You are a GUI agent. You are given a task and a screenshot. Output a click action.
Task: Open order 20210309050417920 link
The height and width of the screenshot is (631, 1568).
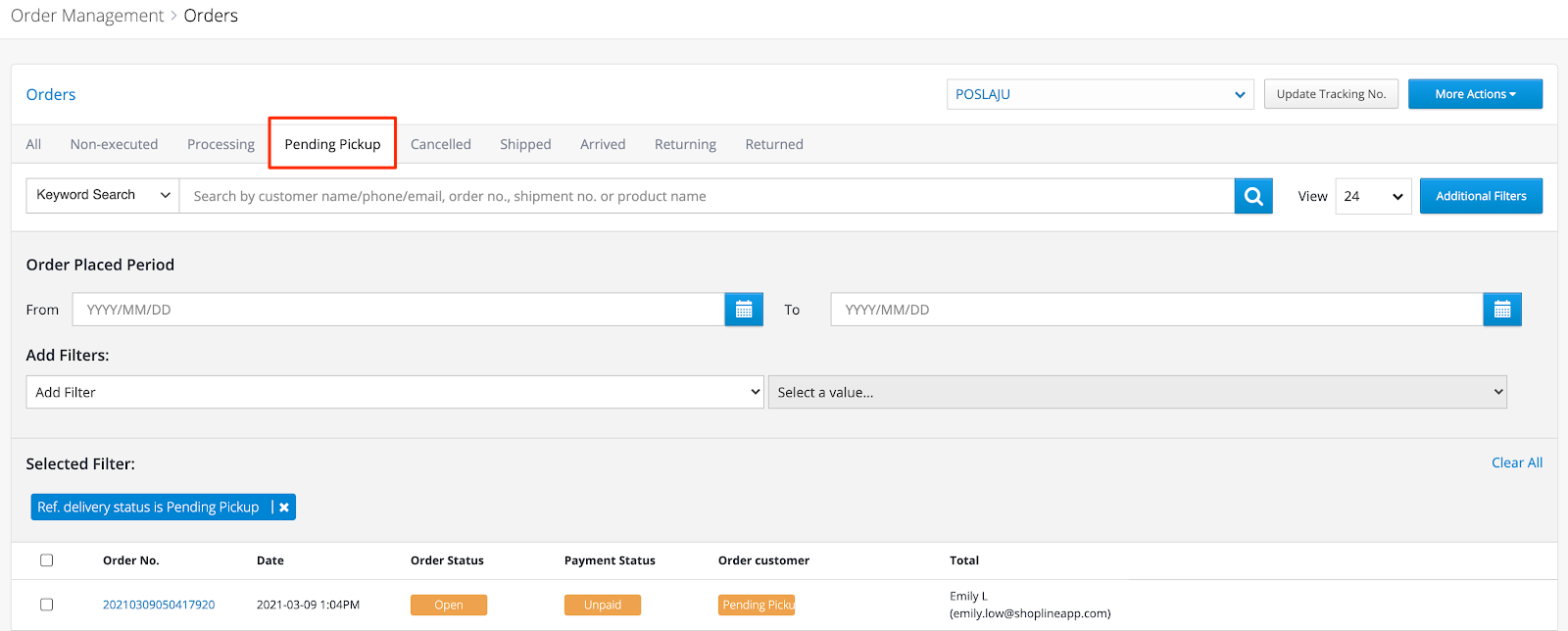(159, 605)
